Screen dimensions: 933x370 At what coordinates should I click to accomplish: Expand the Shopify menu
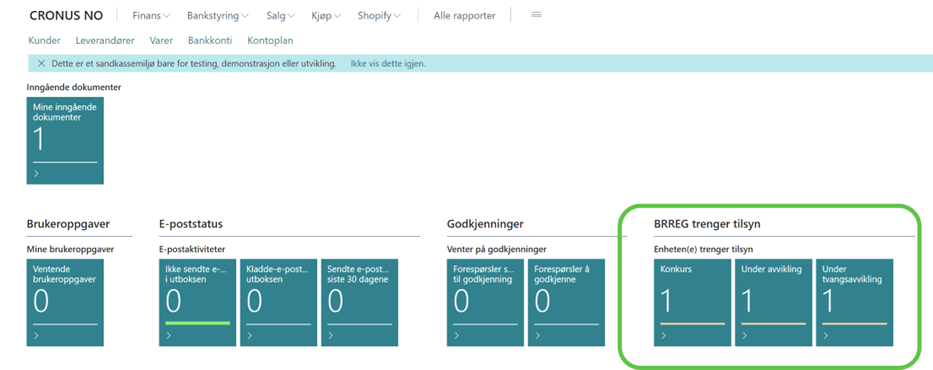point(379,15)
